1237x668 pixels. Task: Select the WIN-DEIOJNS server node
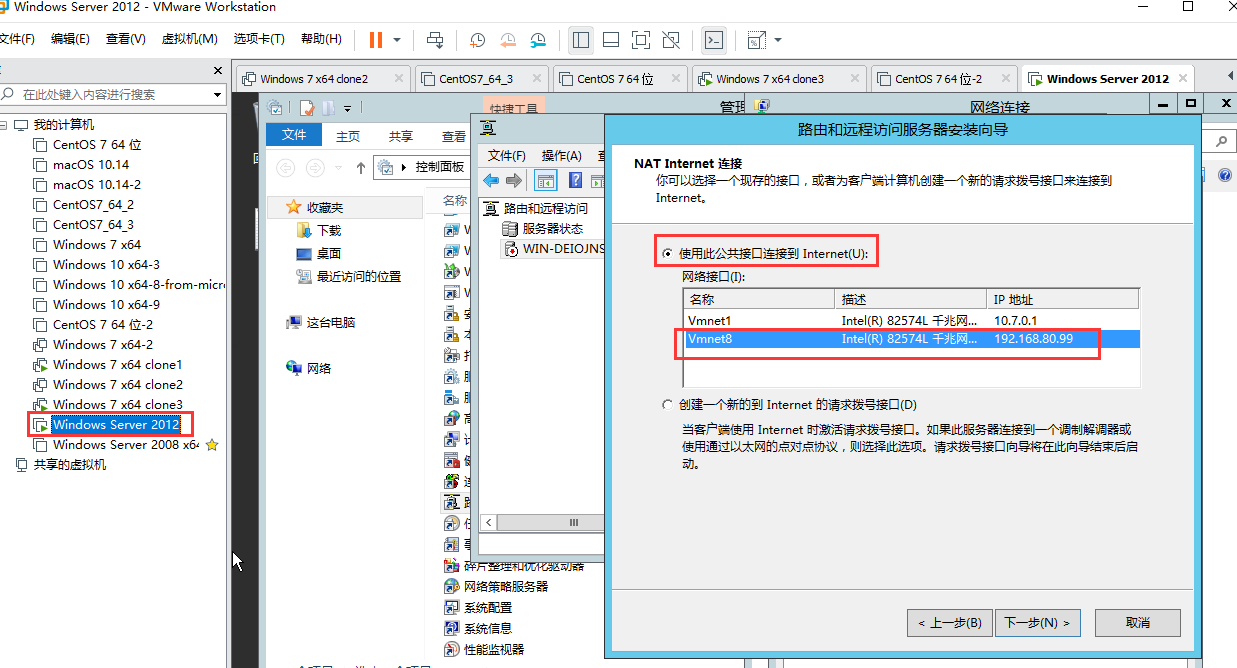(x=554, y=248)
